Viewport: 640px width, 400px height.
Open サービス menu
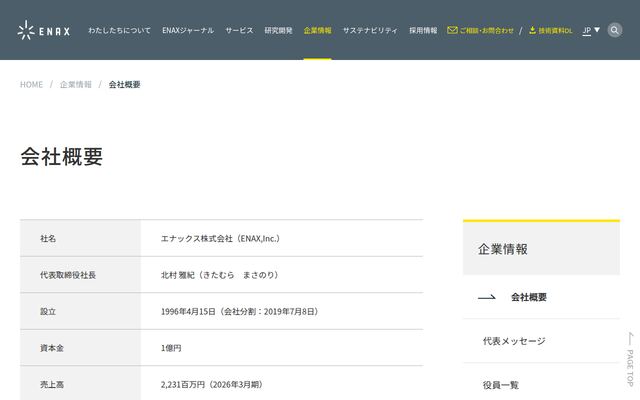pos(239,31)
